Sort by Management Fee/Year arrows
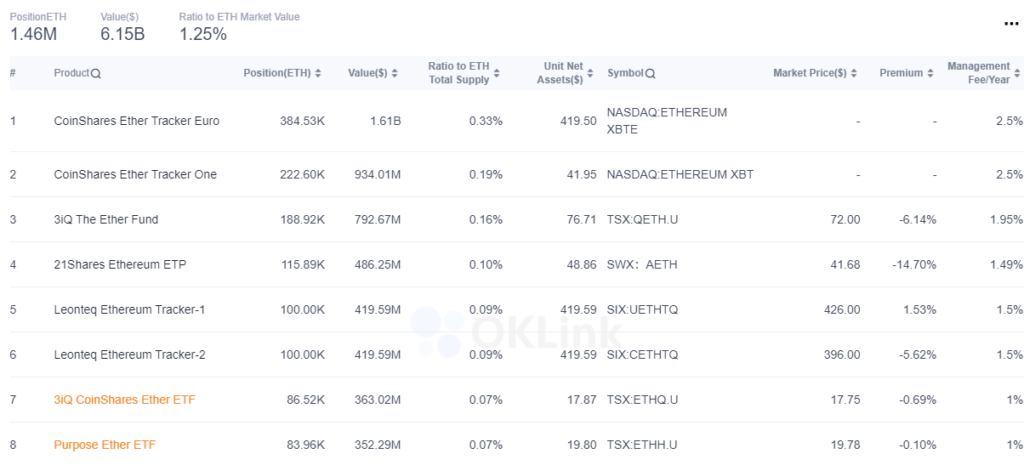This screenshot has width=1024, height=465. [1017, 73]
